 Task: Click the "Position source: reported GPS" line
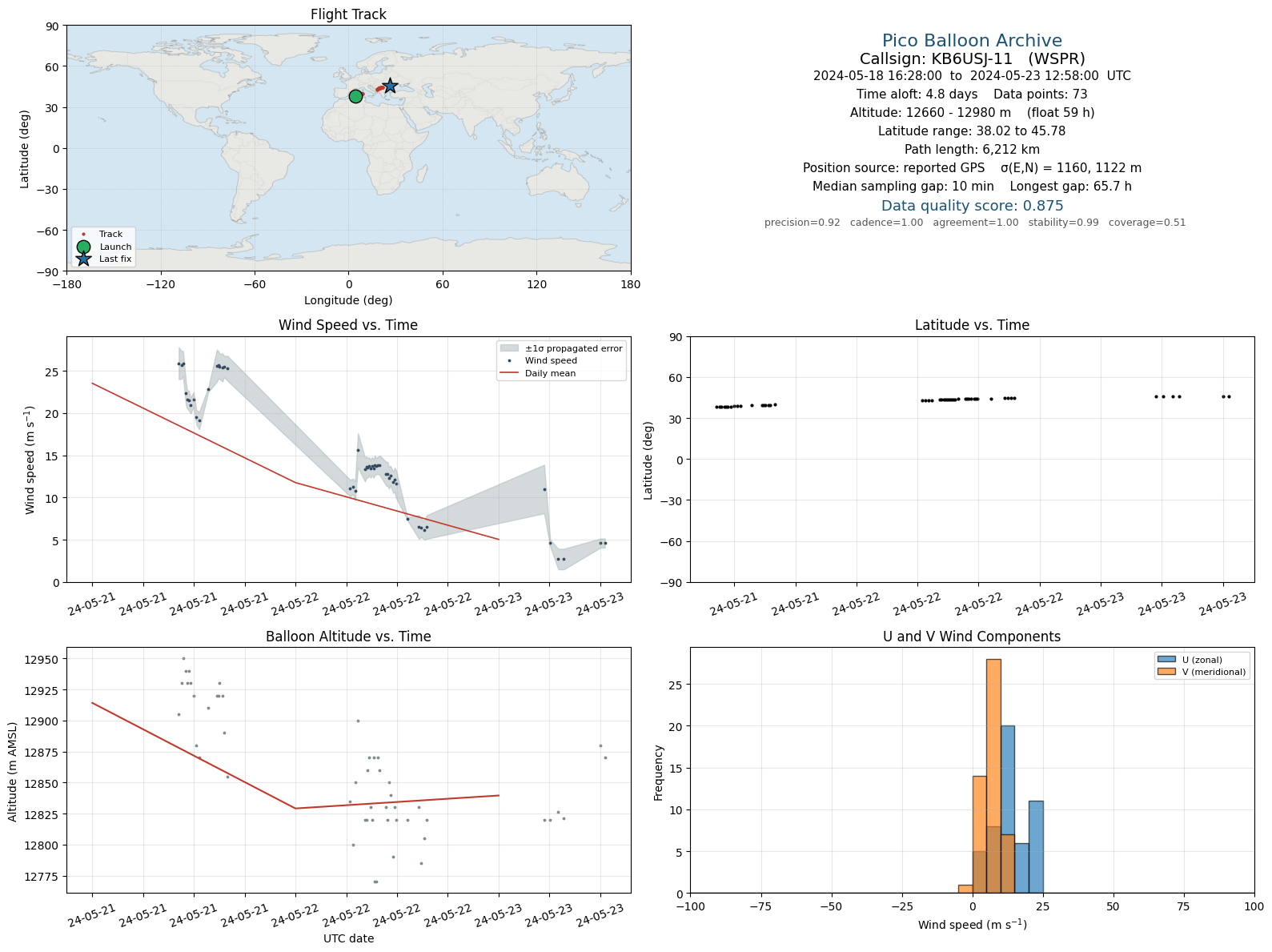coord(972,168)
